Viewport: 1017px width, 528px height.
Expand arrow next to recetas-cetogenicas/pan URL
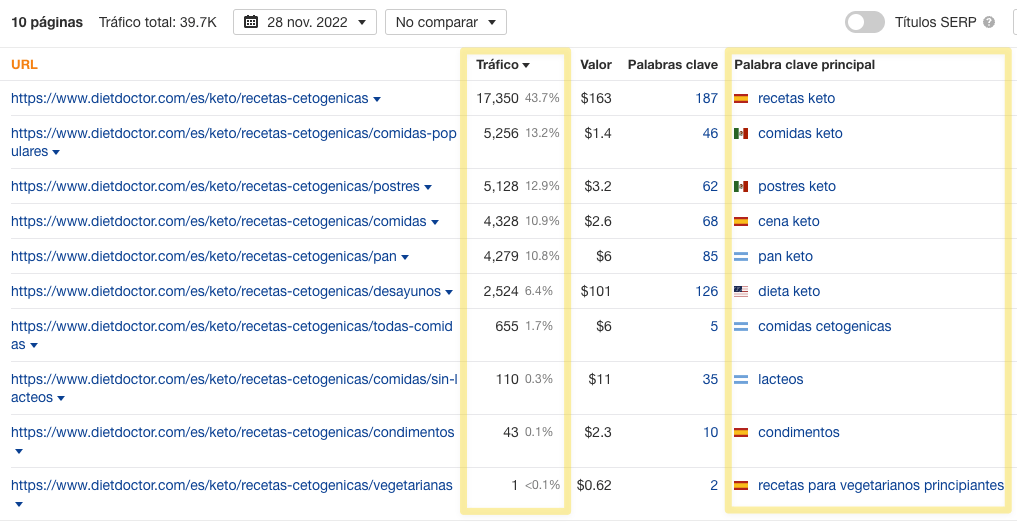405,257
